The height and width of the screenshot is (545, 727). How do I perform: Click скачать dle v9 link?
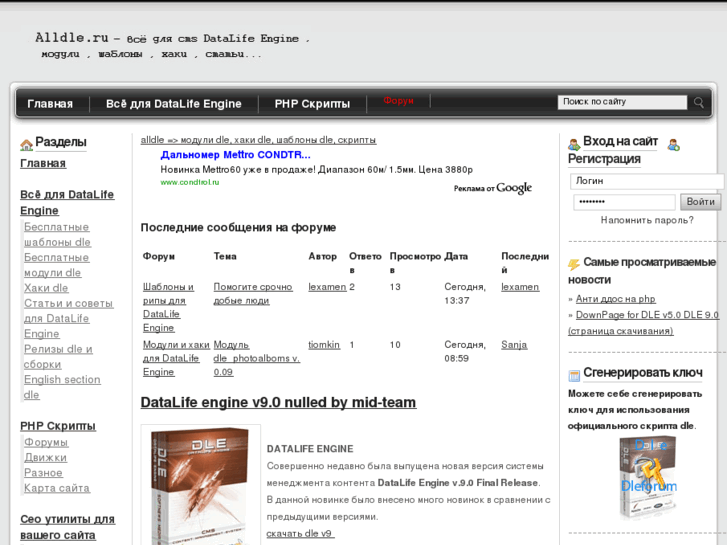[x=300, y=534]
